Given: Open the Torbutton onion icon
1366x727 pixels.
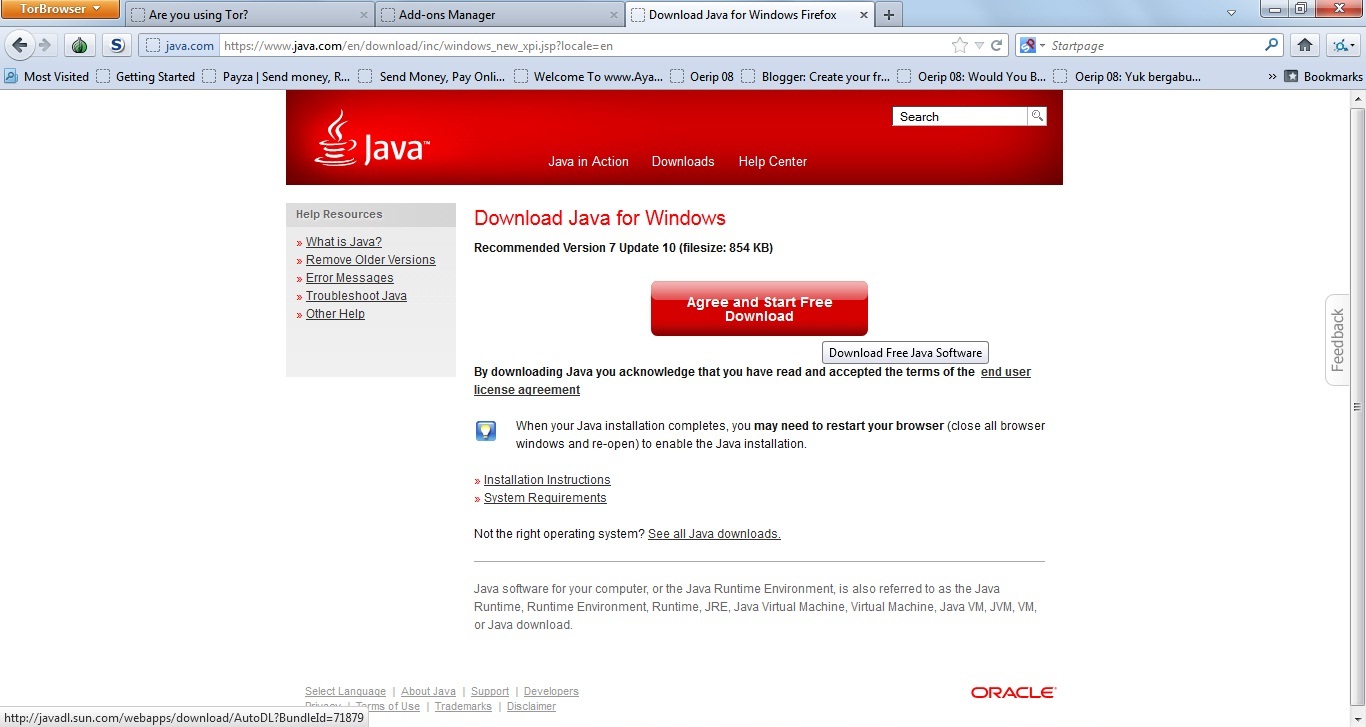Looking at the screenshot, I should click(79, 45).
